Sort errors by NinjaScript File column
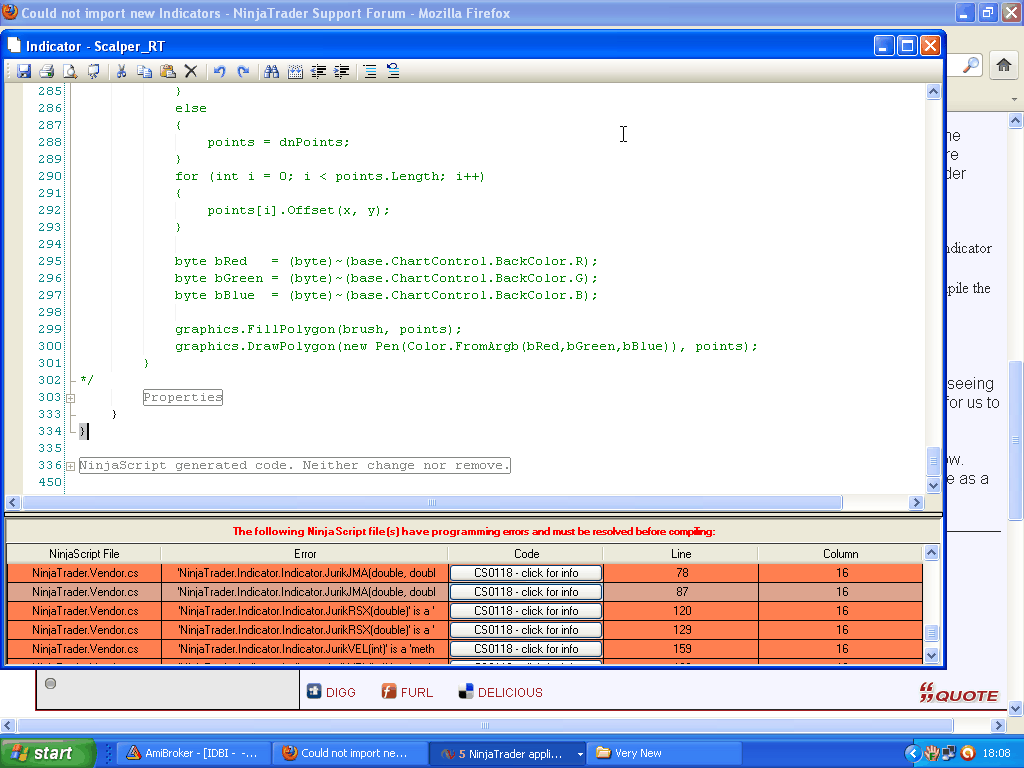This screenshot has height=768, width=1024. pos(84,553)
